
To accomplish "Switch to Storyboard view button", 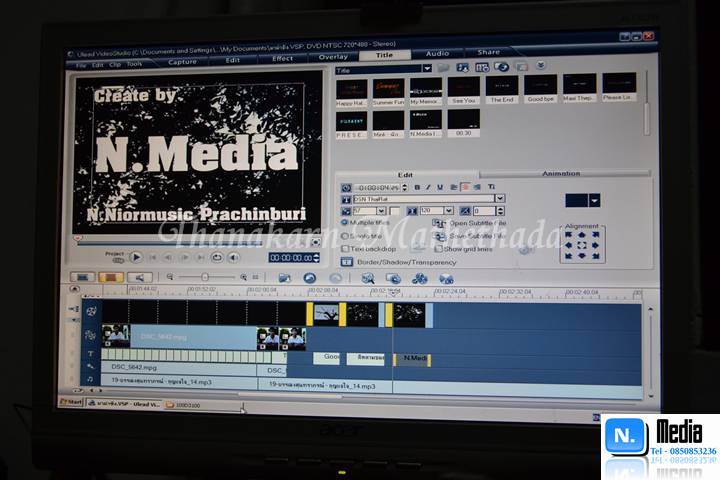I will (x=83, y=277).
